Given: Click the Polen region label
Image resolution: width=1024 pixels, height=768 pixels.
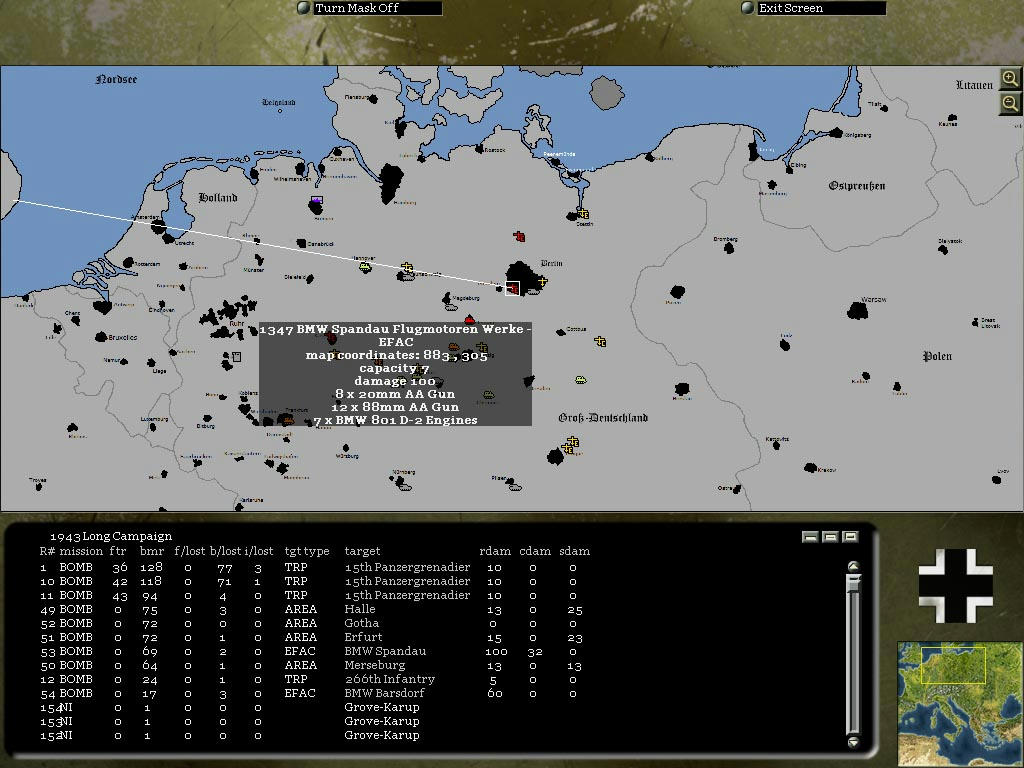Looking at the screenshot, I should coord(937,356).
